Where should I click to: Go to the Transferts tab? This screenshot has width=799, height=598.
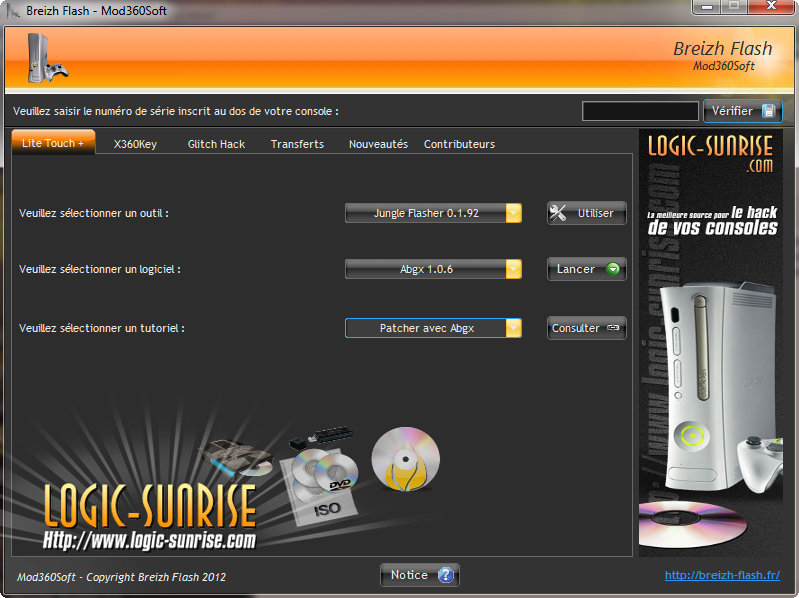point(297,144)
